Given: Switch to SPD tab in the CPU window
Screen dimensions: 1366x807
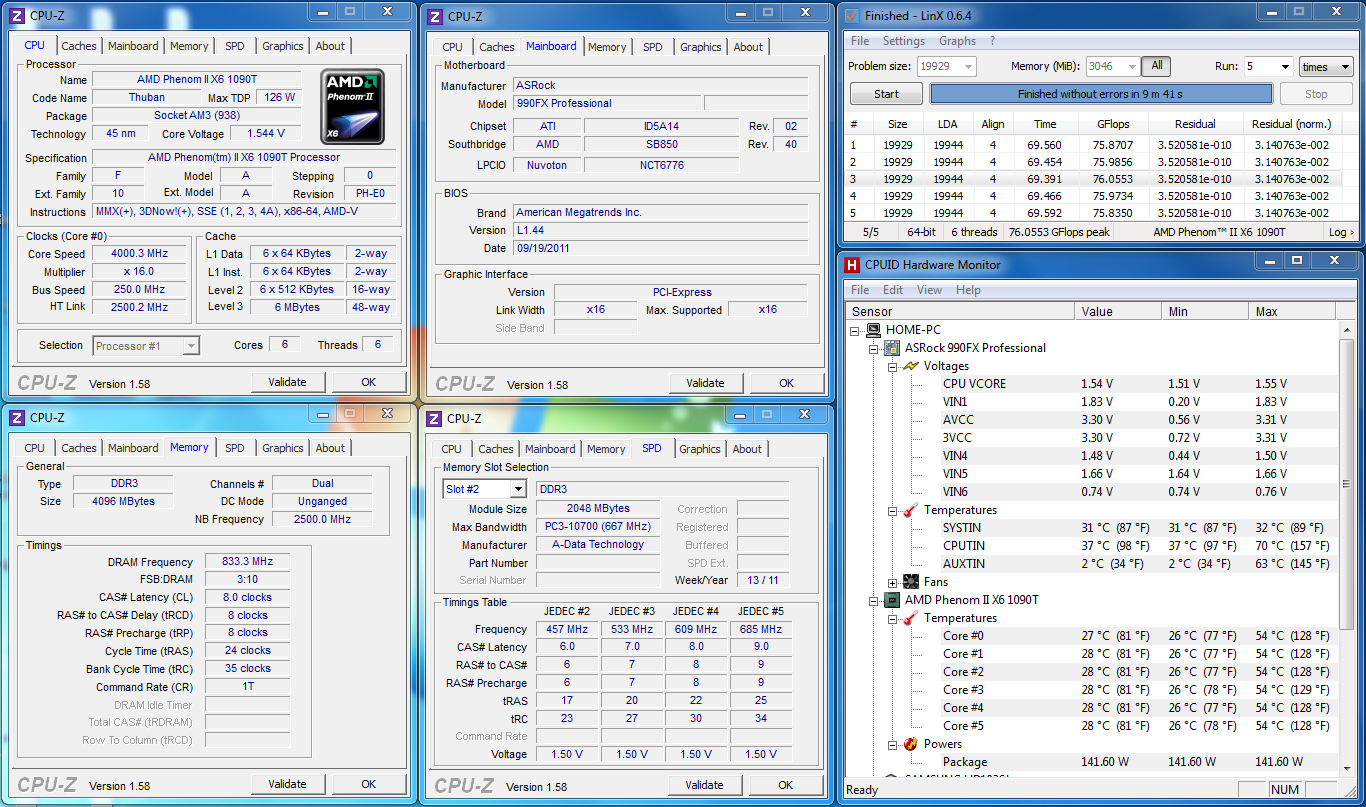Looking at the screenshot, I should [x=234, y=46].
